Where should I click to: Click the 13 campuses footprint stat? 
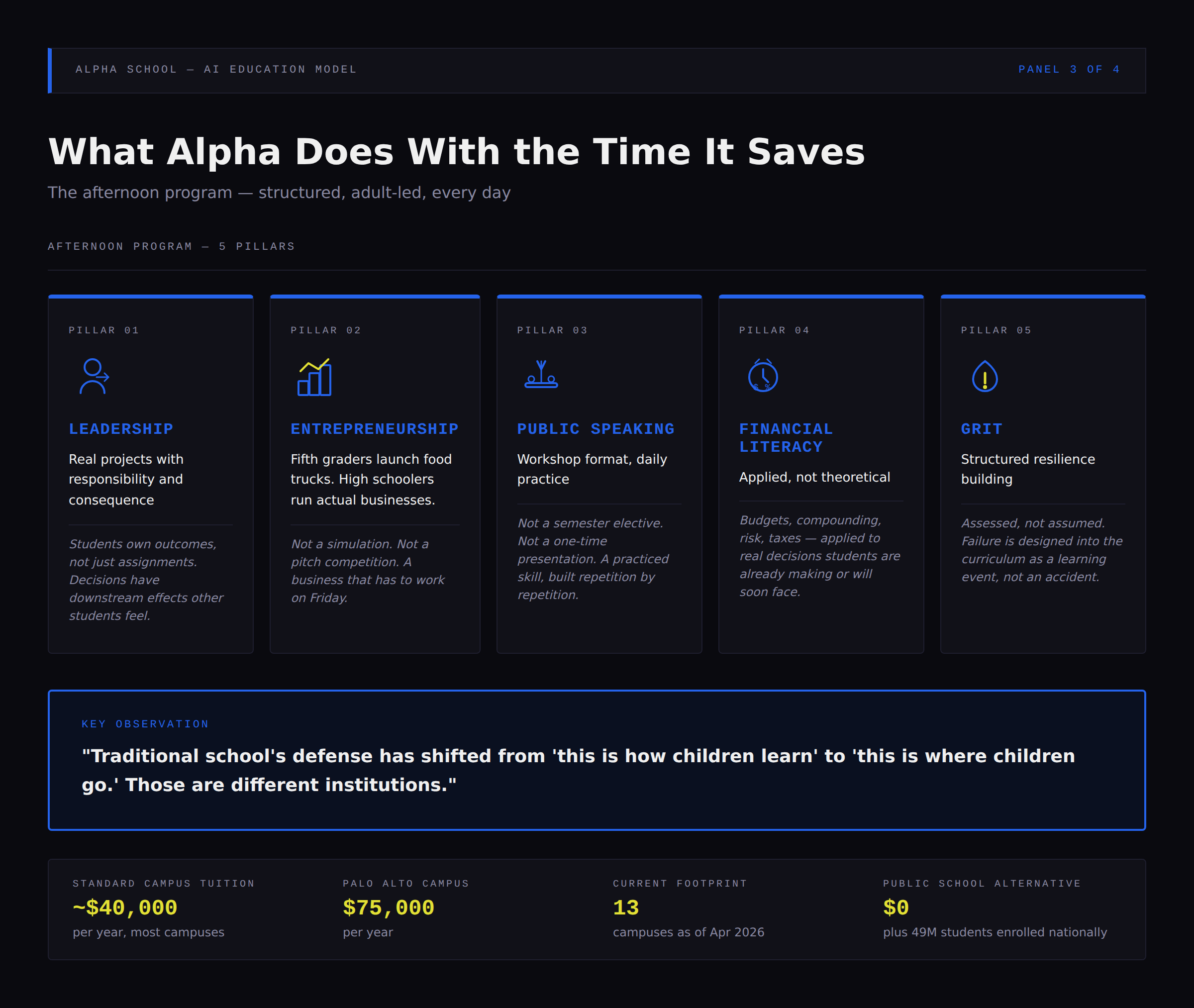coord(626,907)
